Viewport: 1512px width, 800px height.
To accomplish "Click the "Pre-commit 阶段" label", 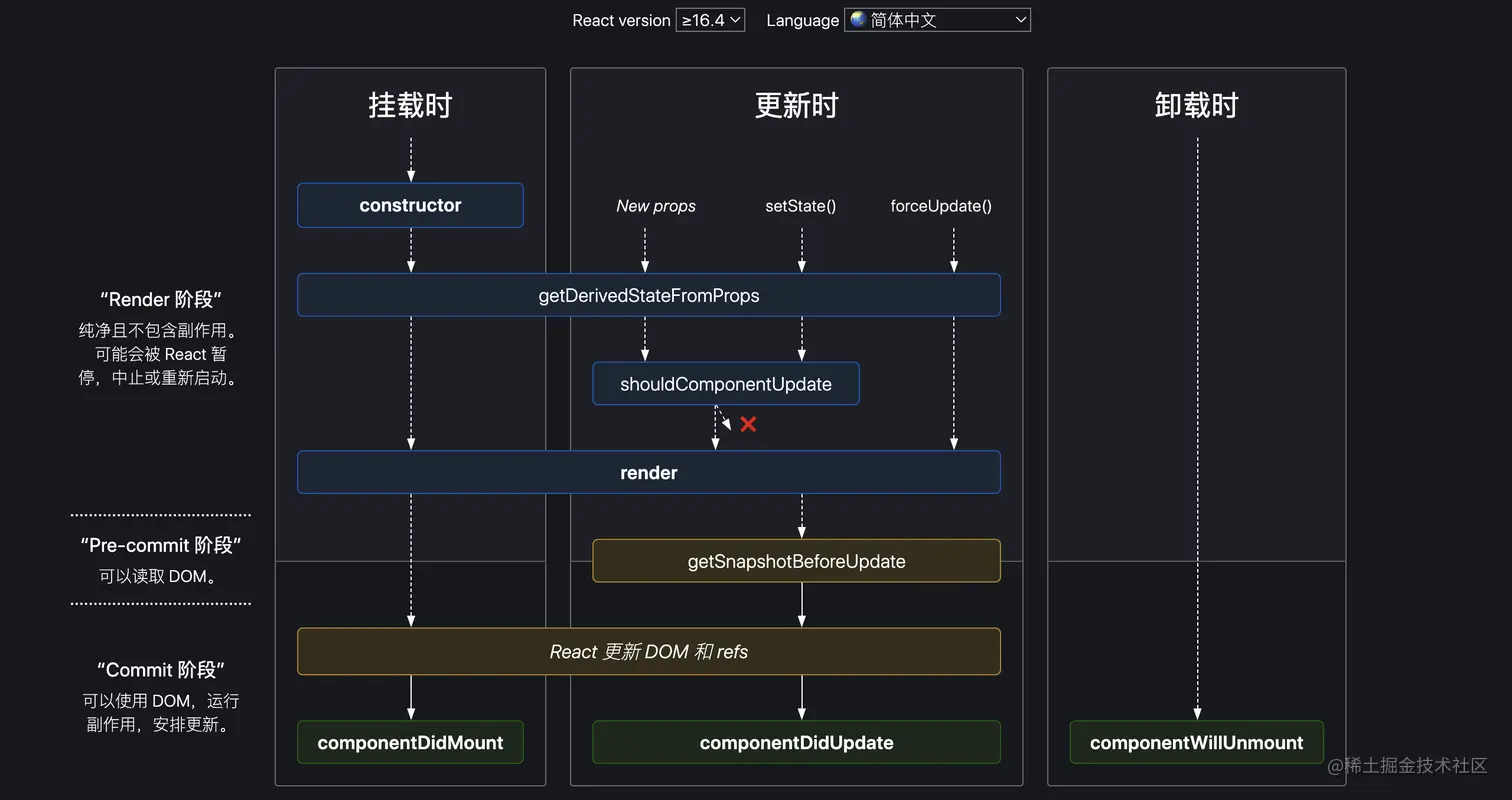I will pyautogui.click(x=161, y=545).
